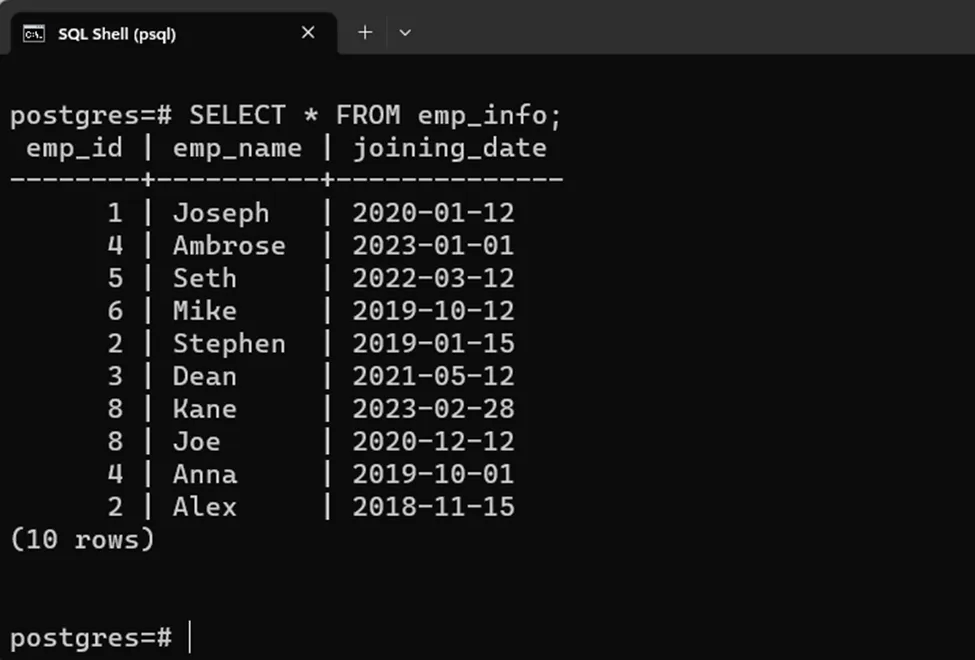
Task: Click the name Kane in results
Action: point(205,409)
